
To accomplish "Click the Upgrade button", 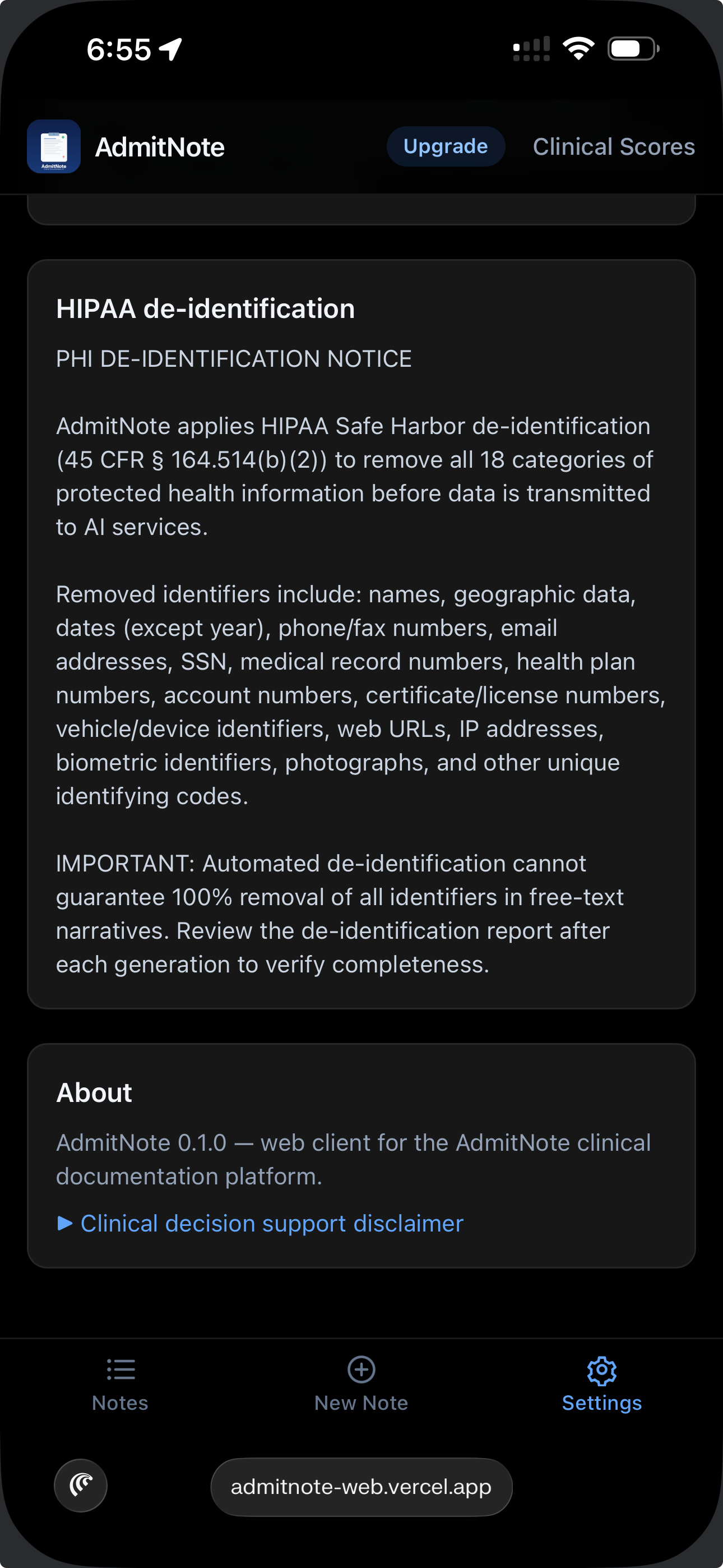I will tap(446, 146).
